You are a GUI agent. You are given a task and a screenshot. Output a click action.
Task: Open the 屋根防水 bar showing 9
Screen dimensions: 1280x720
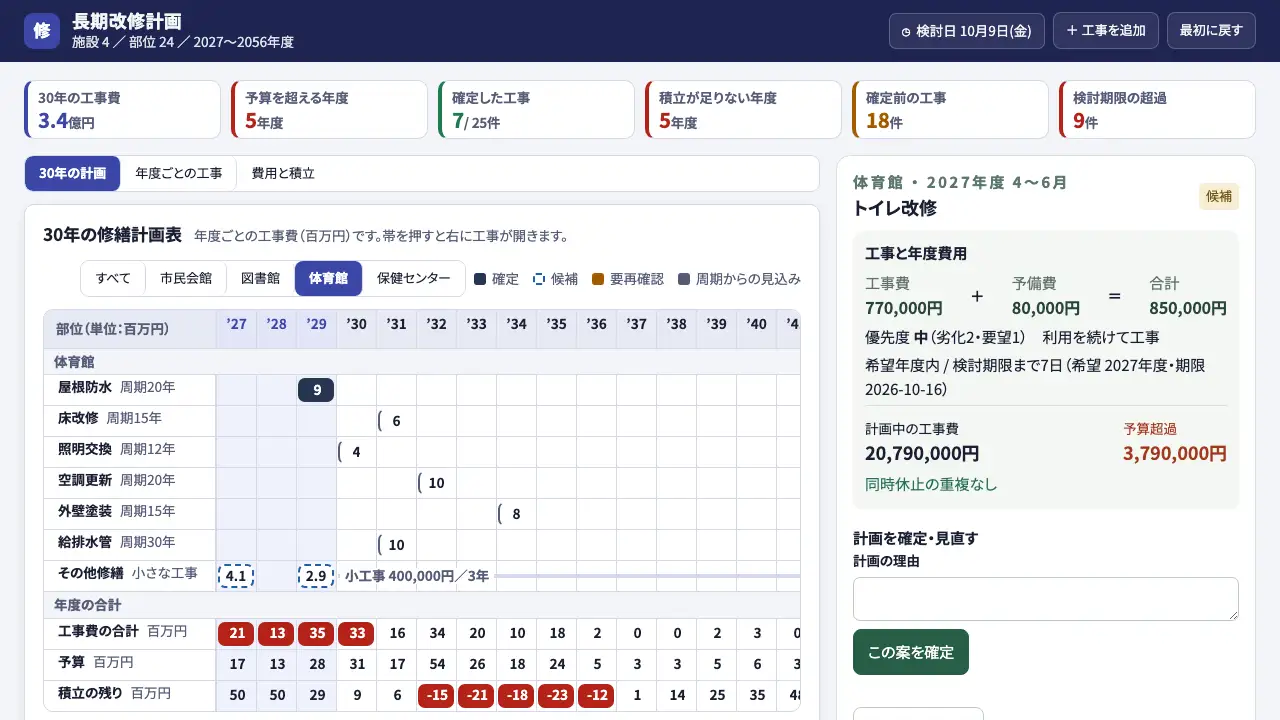click(x=316, y=390)
